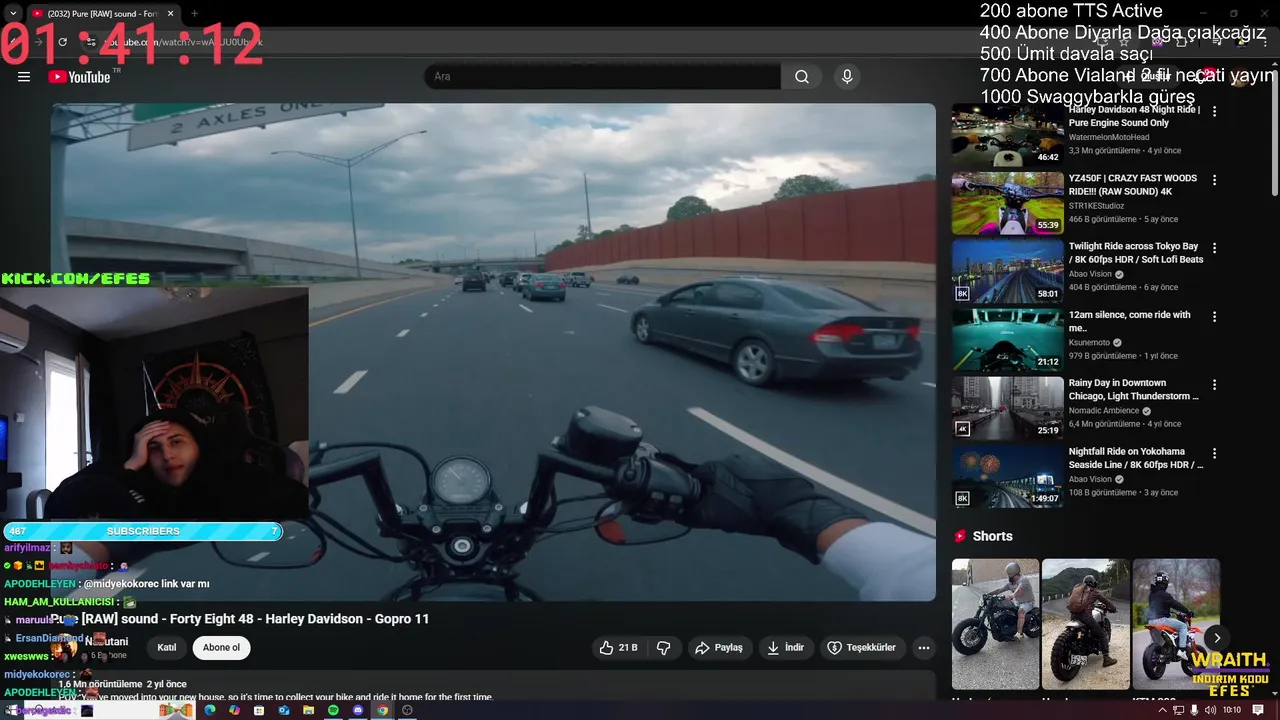Like the video with thumbs up
This screenshot has width=1280, height=720.
coord(618,648)
